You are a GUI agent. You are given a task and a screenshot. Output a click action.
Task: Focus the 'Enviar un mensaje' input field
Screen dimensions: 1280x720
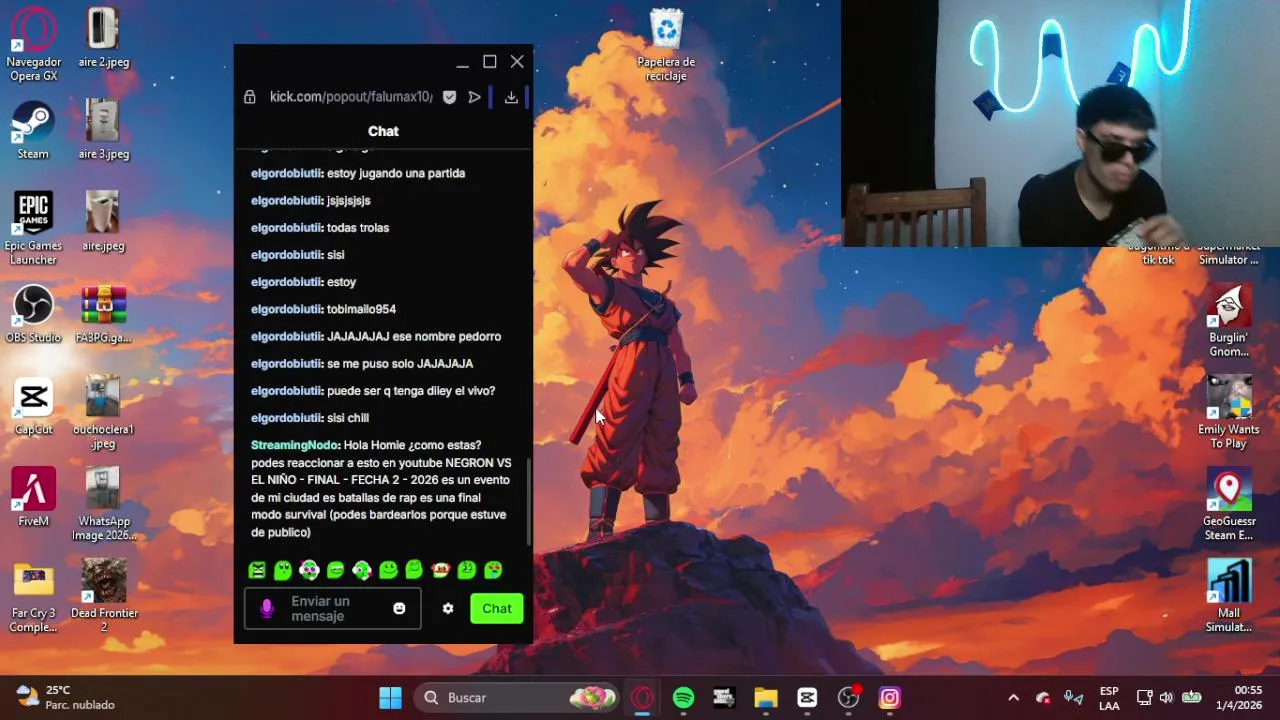tap(332, 608)
